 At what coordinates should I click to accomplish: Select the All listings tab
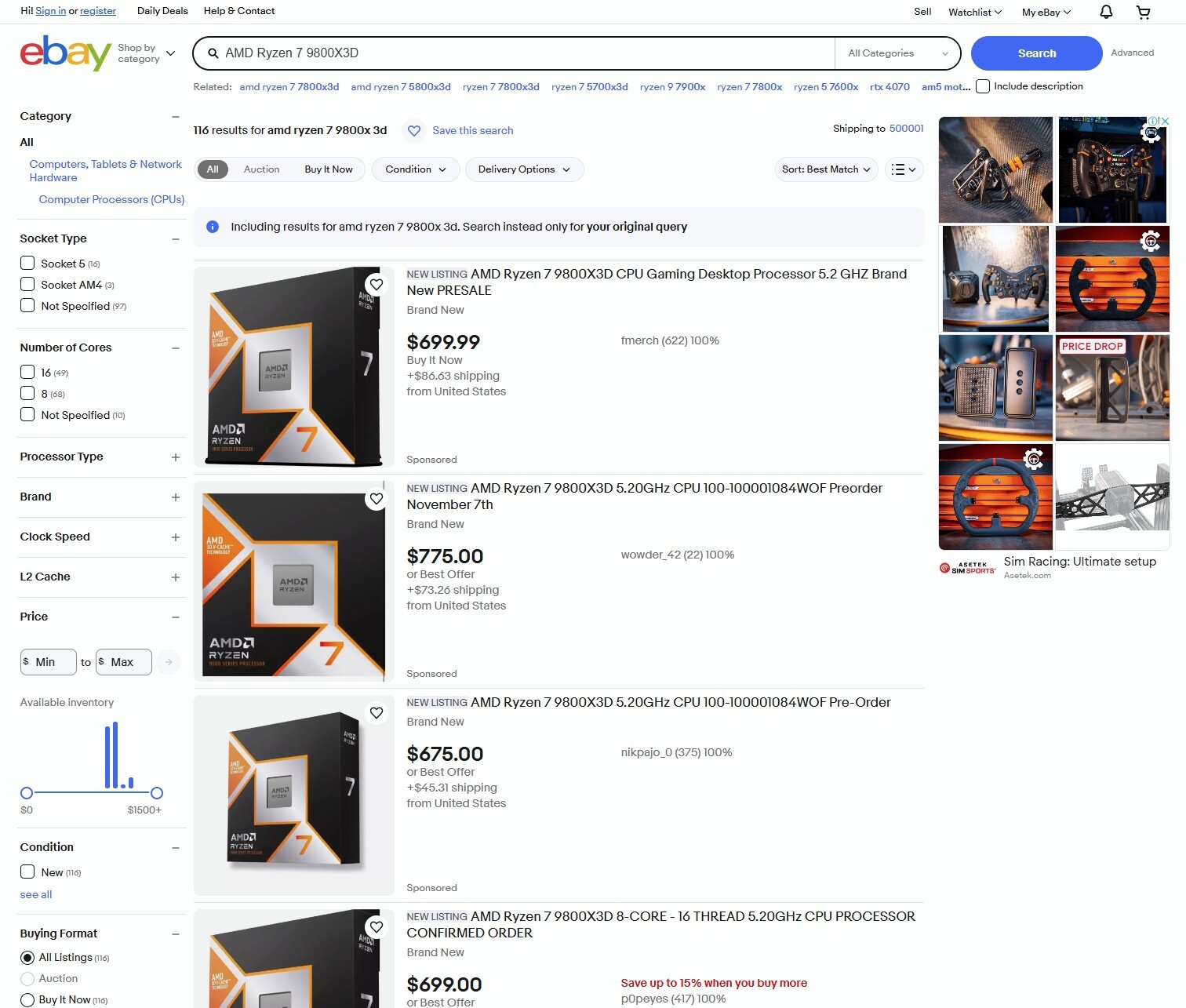point(213,169)
